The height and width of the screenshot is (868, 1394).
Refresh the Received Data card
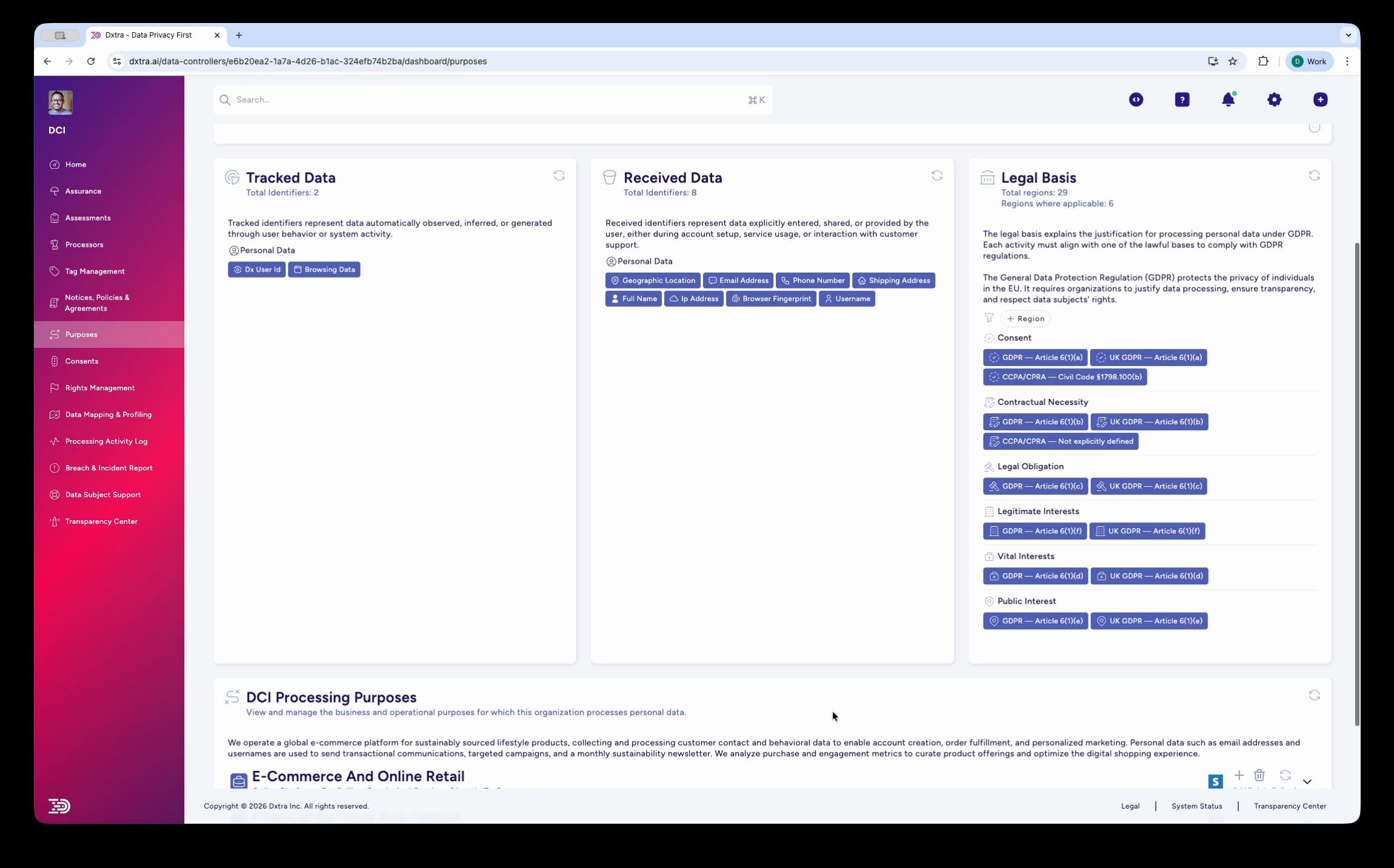(936, 175)
